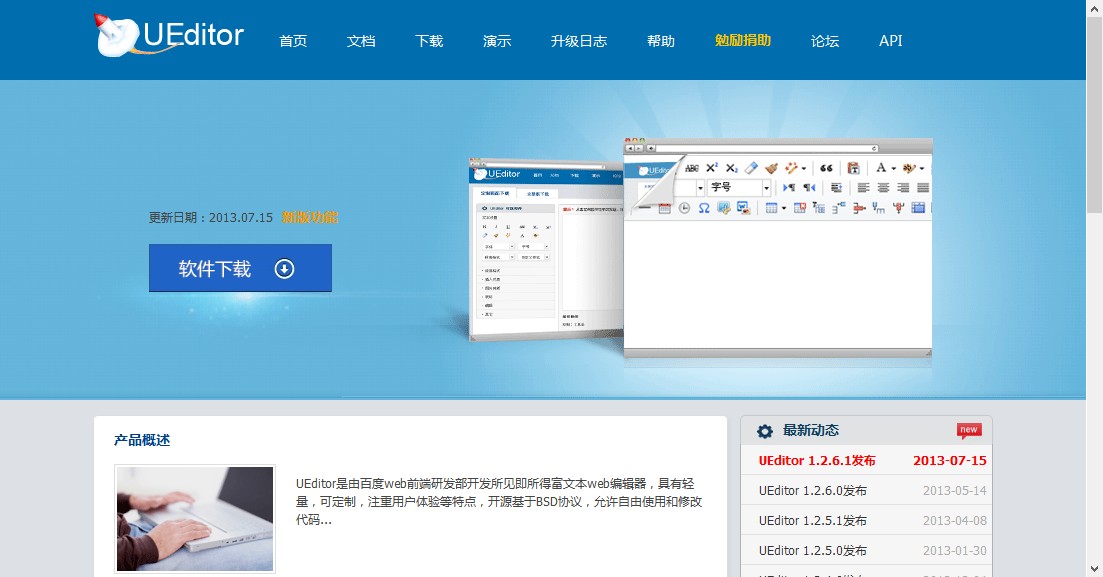Click the font color A swatch
The width and height of the screenshot is (1103, 577).
[x=881, y=168]
